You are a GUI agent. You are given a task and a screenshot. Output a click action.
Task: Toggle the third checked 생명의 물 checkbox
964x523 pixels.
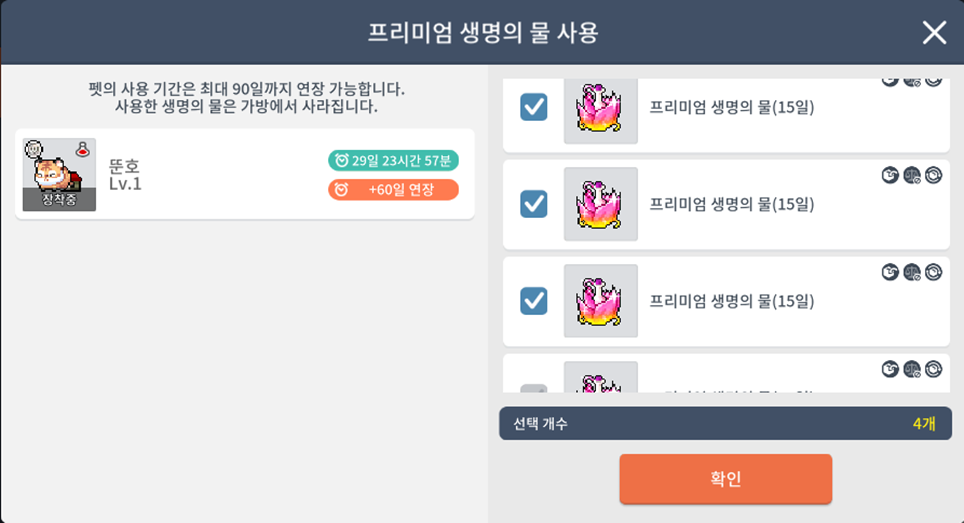(534, 300)
